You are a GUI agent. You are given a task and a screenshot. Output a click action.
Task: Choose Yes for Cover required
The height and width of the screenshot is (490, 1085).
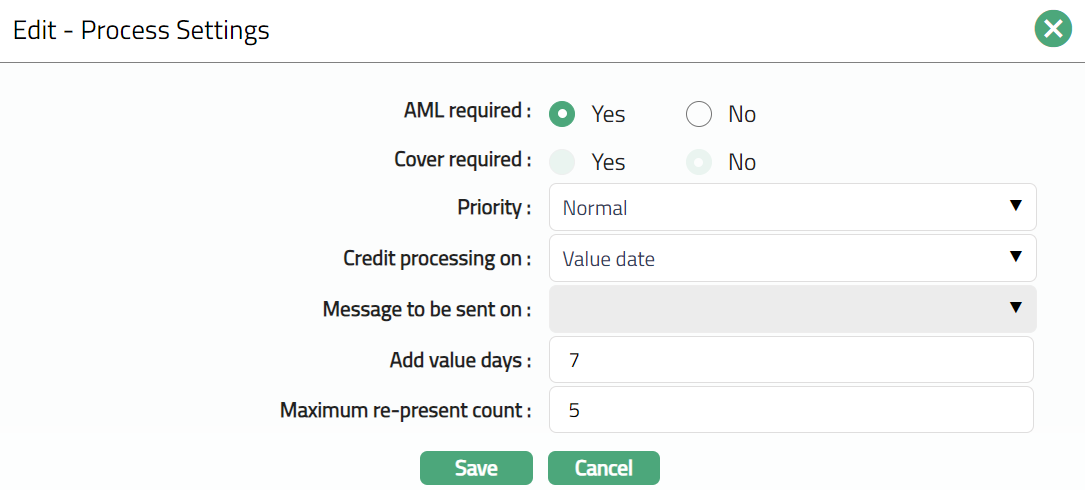[563, 162]
